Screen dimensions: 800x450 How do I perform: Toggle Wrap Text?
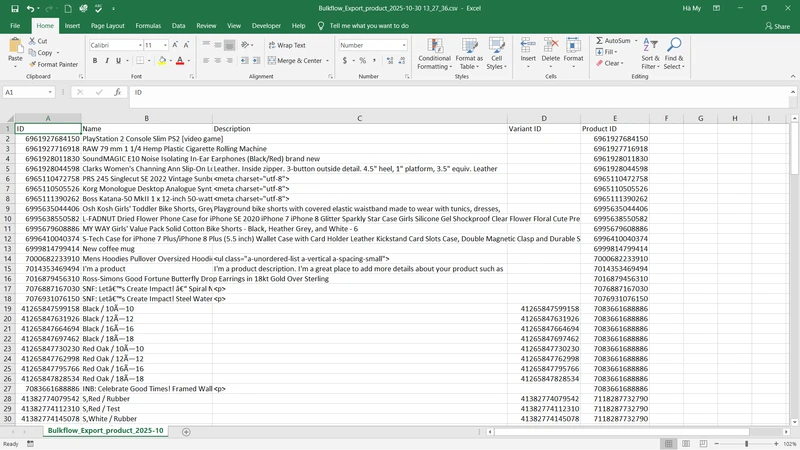[x=286, y=45]
